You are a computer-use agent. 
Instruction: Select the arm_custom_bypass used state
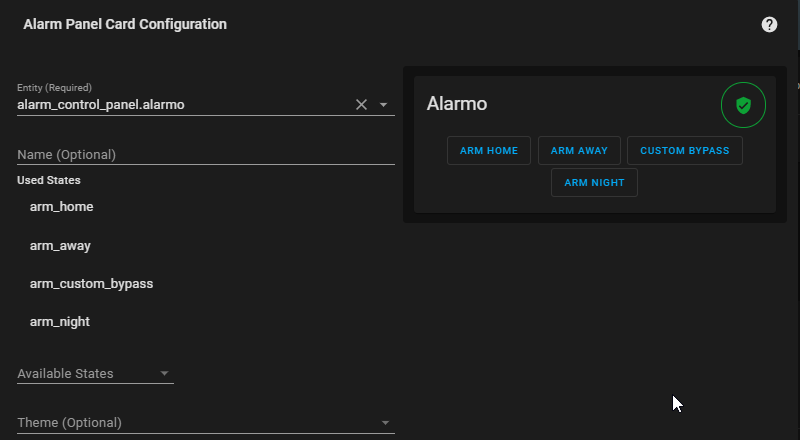pos(91,284)
